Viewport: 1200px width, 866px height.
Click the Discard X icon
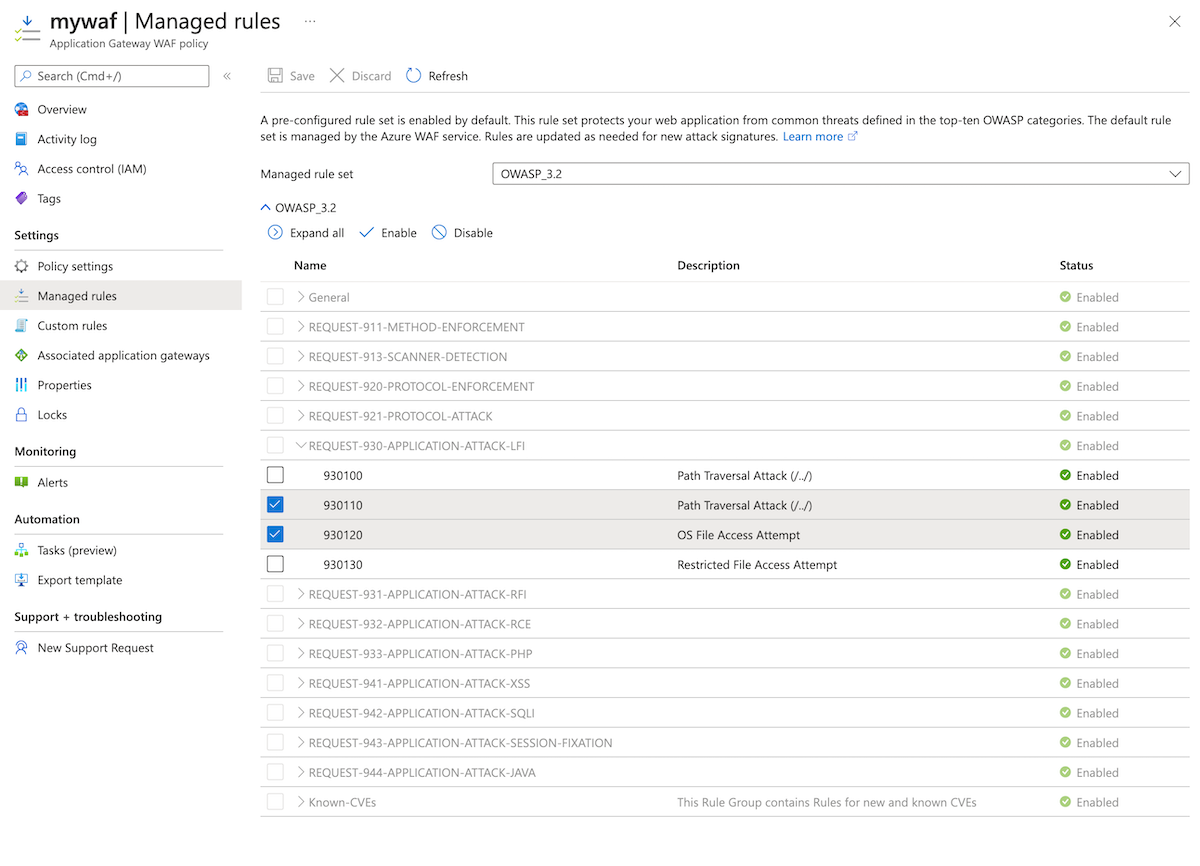(x=337, y=76)
